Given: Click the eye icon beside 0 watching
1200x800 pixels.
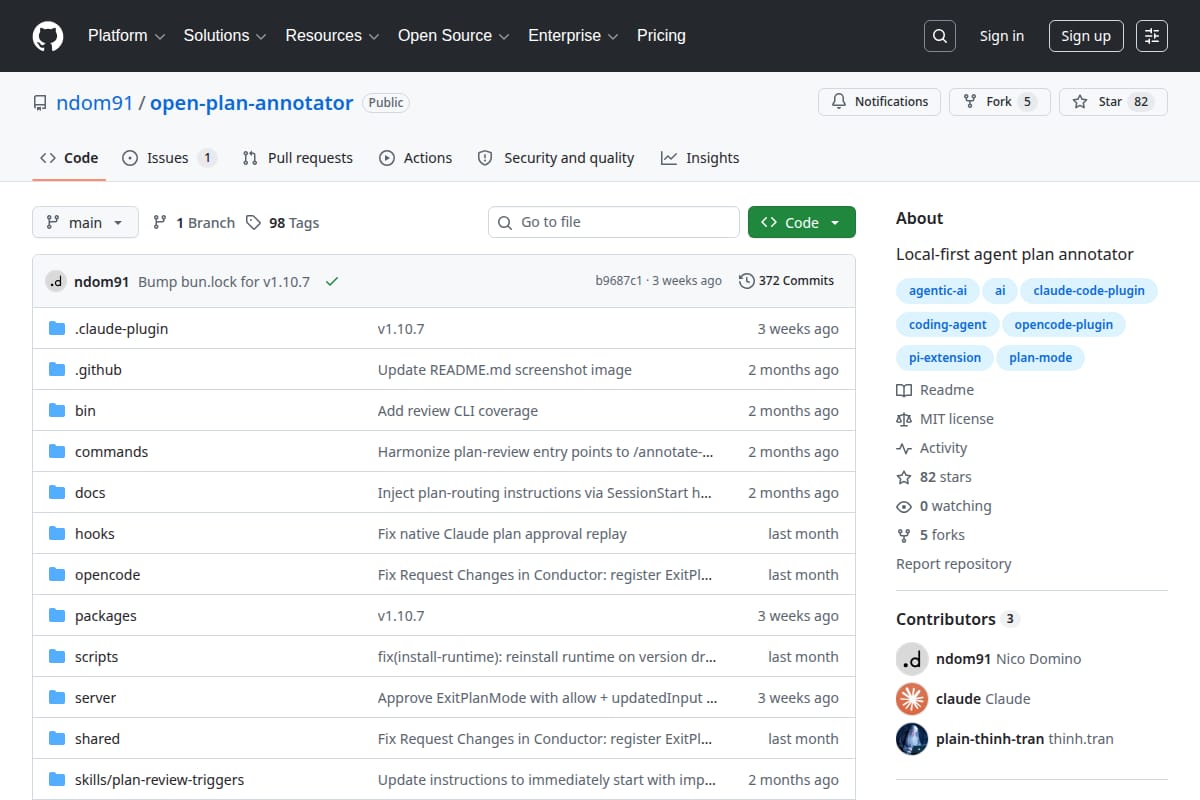Looking at the screenshot, I should click(x=904, y=506).
